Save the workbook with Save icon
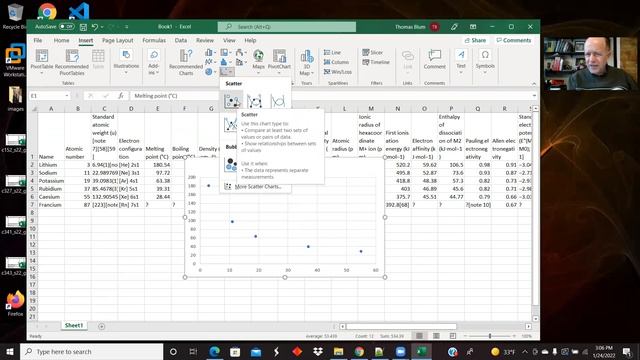Viewport: 640px width, 360px height. (83, 27)
